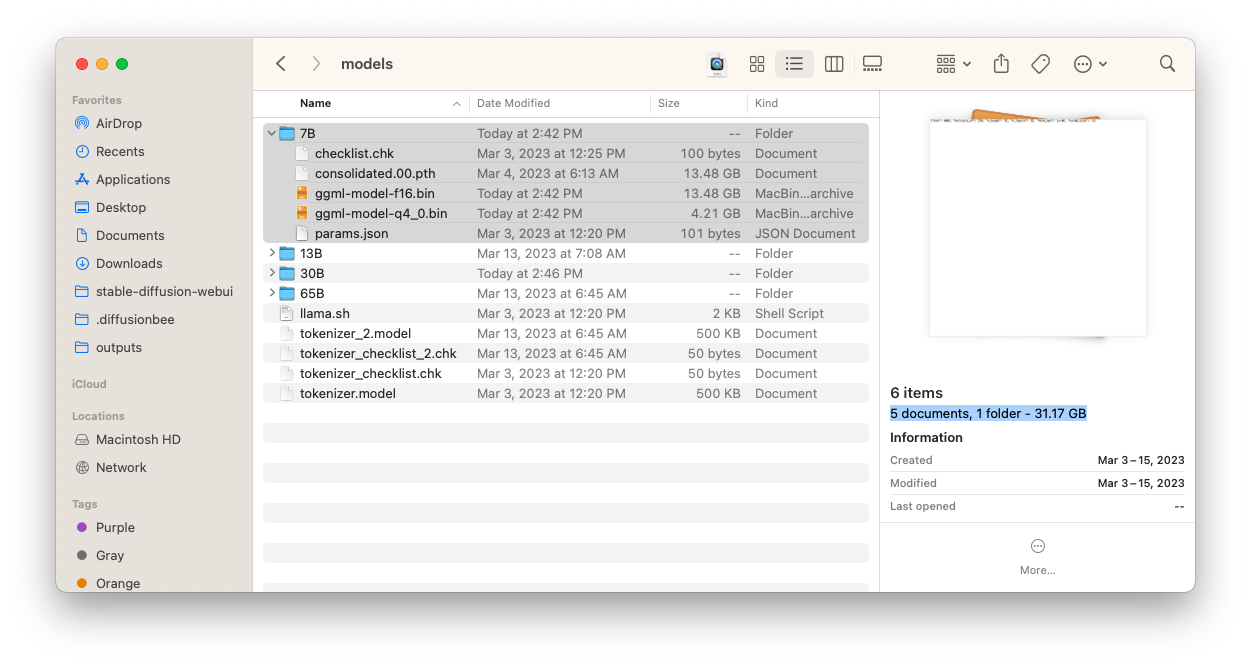Expand the 13B folder
This screenshot has height=666, width=1251.
[x=272, y=254]
